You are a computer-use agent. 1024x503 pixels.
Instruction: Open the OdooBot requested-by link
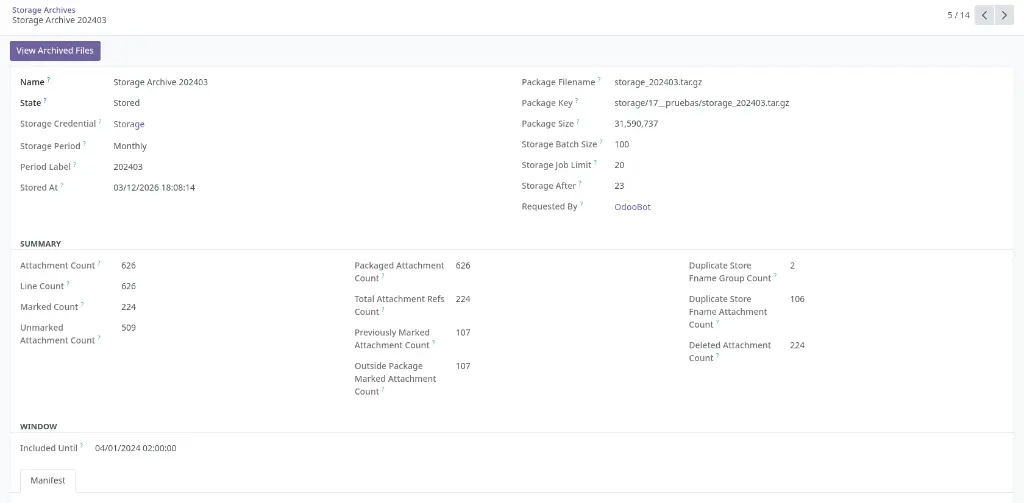[x=632, y=207]
